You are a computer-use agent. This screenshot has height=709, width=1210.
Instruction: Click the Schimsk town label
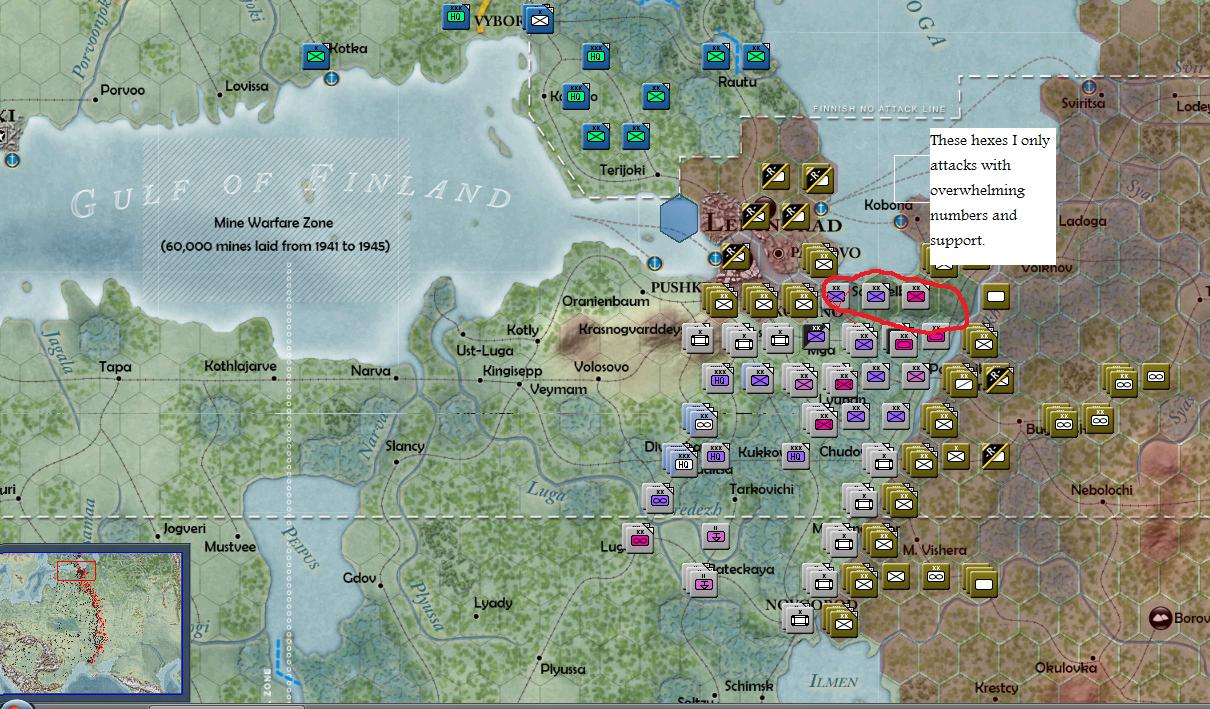point(749,686)
